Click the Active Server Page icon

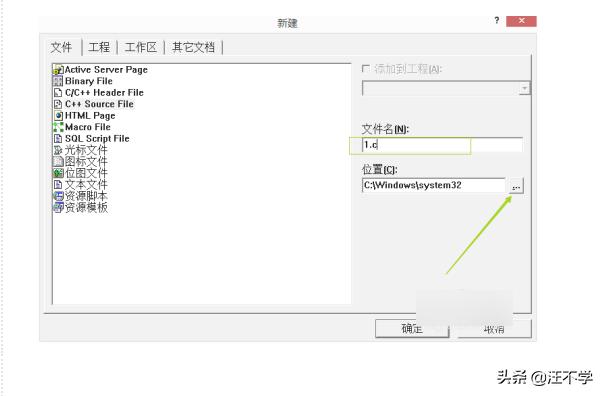(58, 70)
